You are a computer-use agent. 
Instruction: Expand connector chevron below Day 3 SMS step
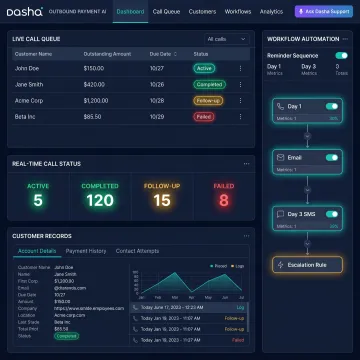click(307, 244)
